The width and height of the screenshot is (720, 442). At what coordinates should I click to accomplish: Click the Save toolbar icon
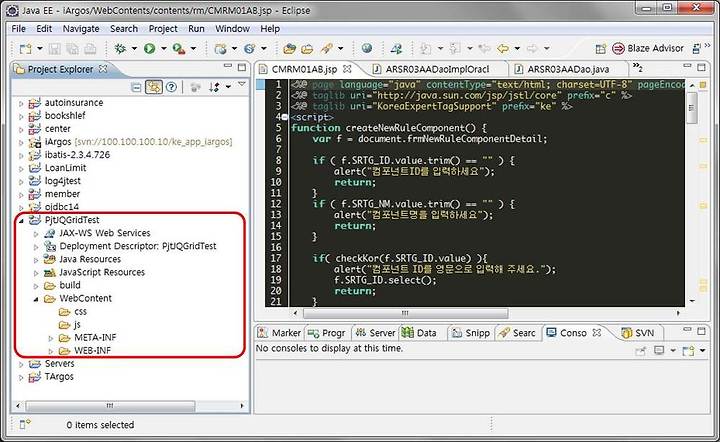coord(55,48)
